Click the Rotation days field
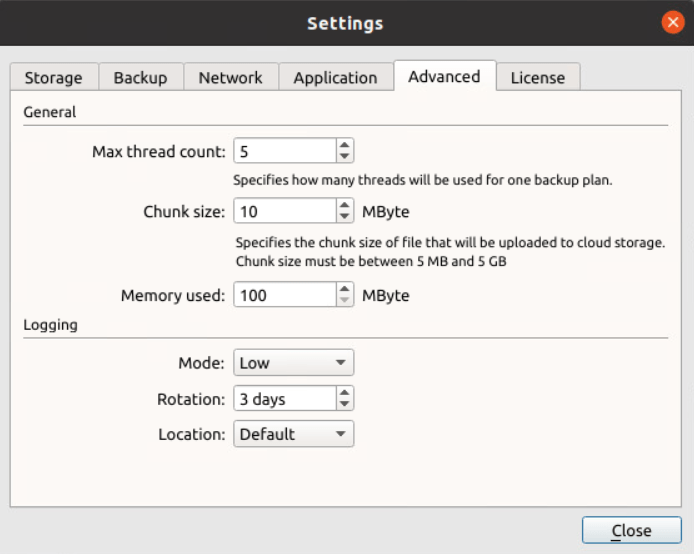This screenshot has width=694, height=554. click(285, 399)
